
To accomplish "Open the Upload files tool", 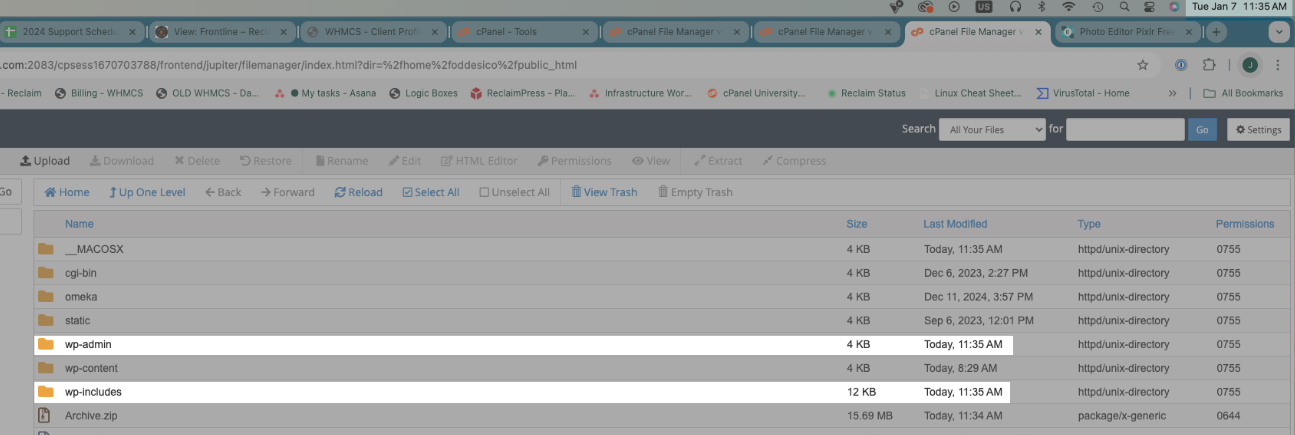I will 45,161.
